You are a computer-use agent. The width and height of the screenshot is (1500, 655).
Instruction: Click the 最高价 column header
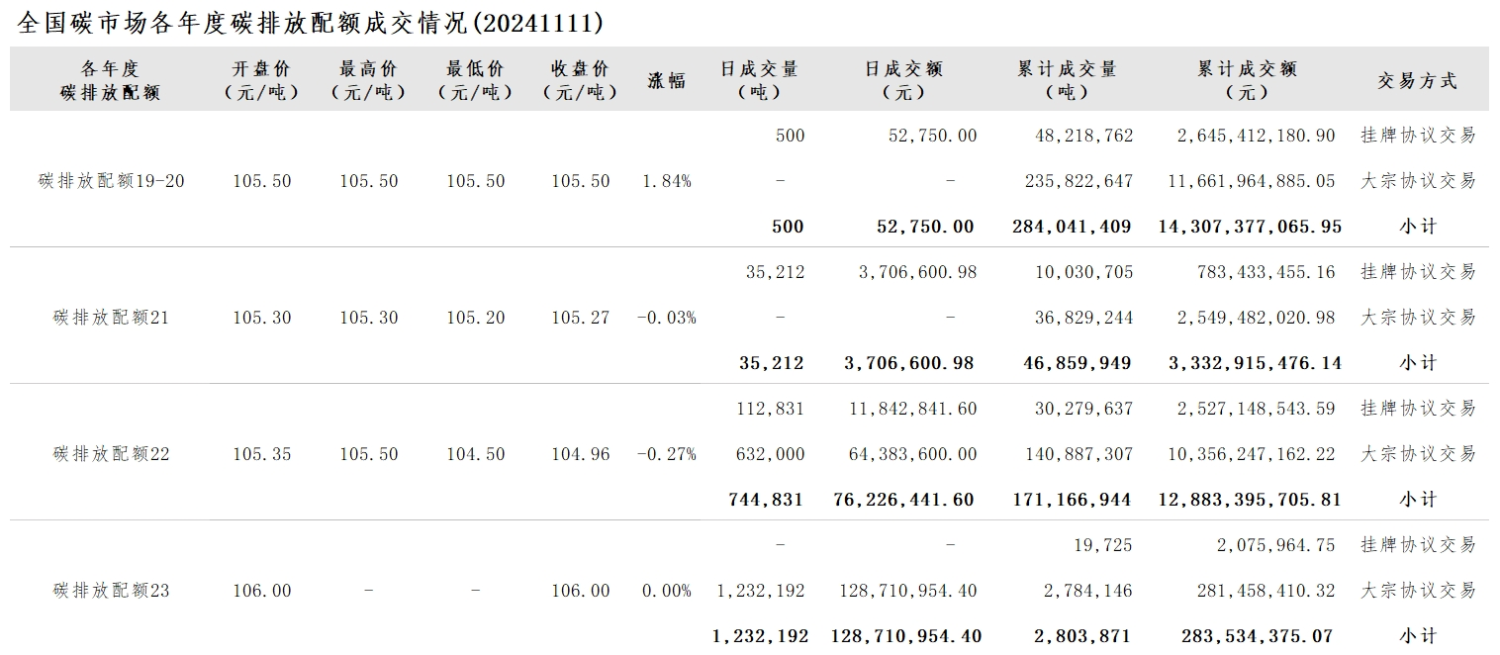coord(368,80)
